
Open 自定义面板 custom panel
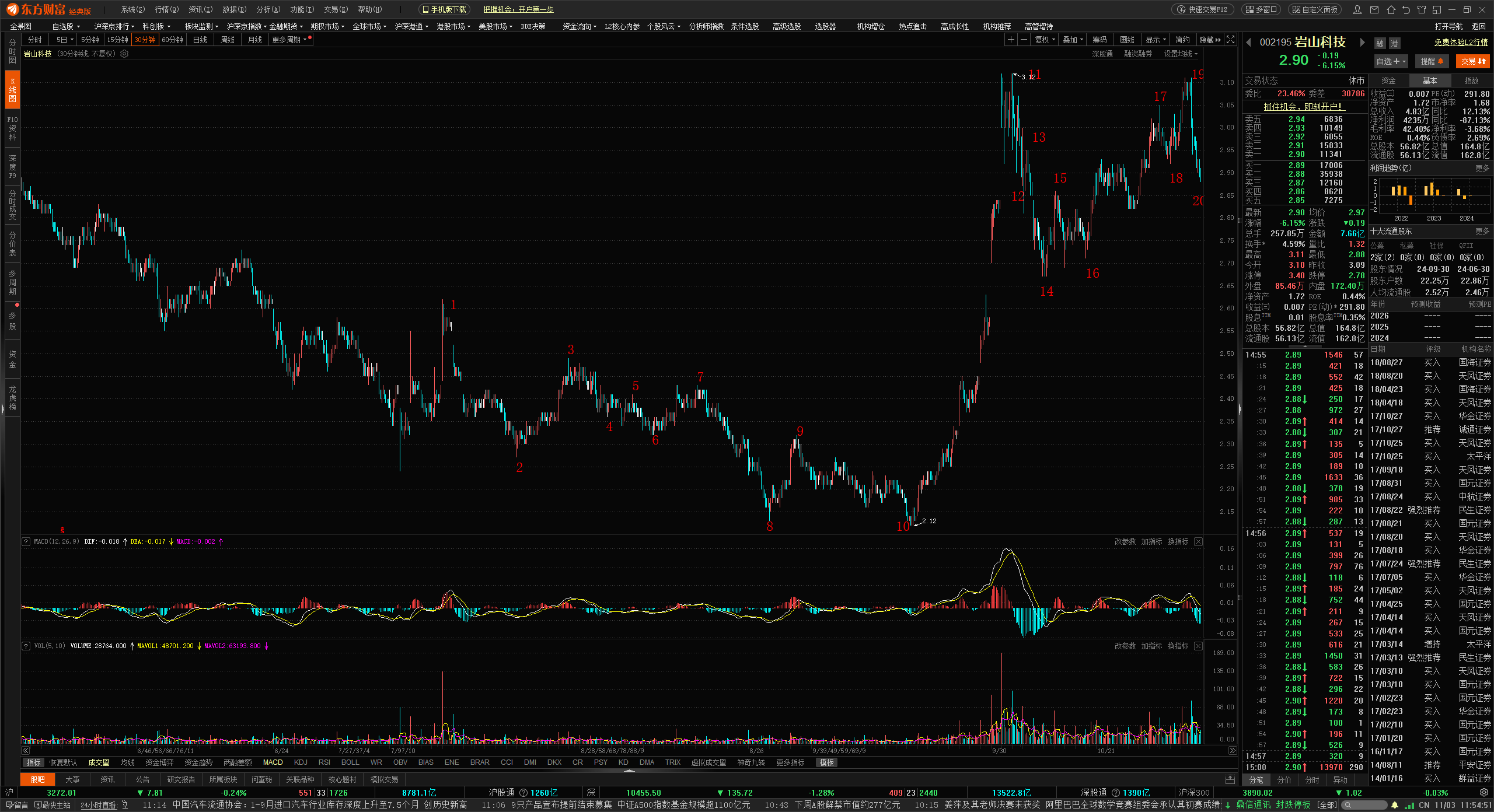(x=1314, y=9)
